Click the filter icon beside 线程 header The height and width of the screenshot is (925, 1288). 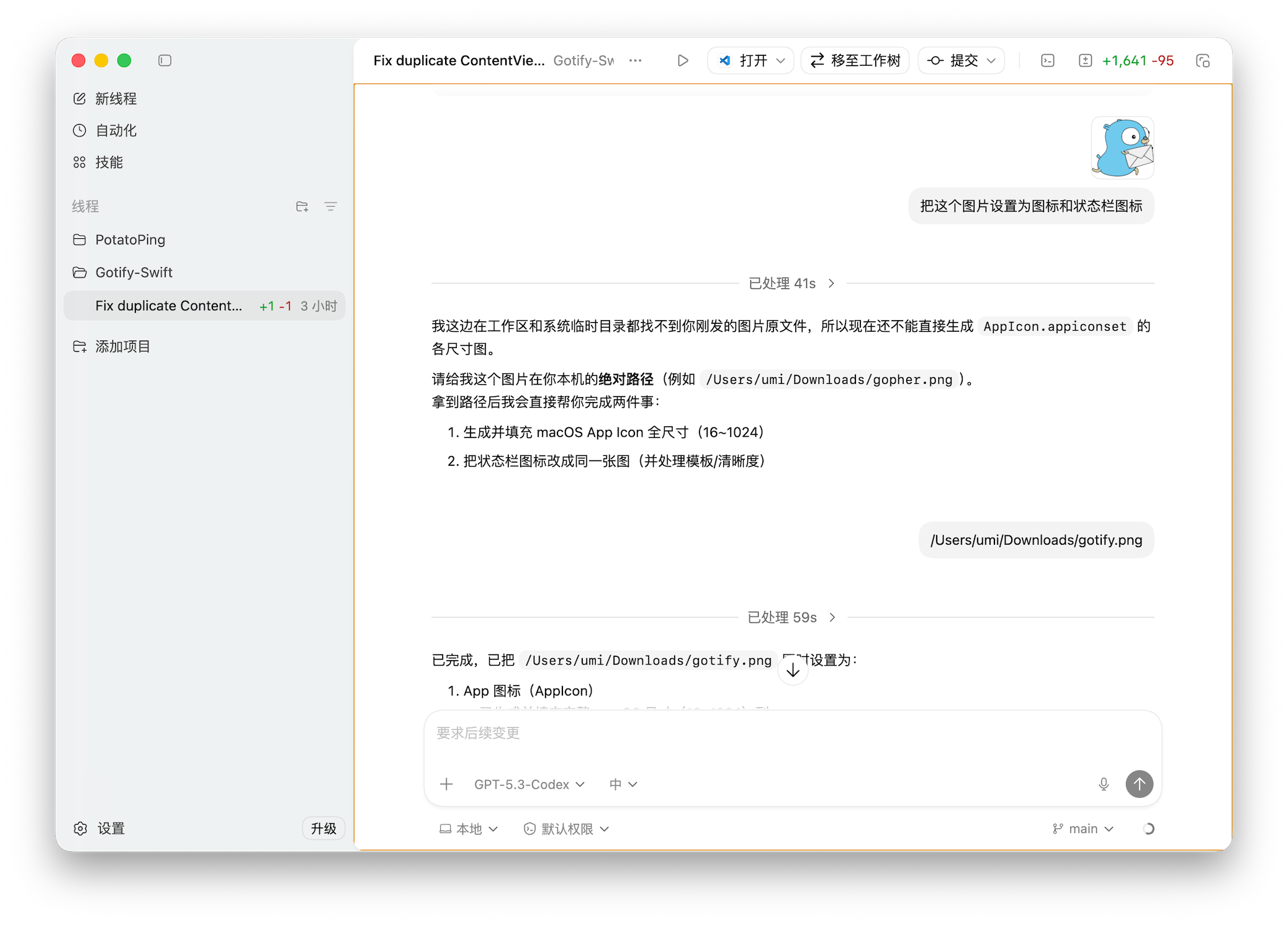click(331, 206)
